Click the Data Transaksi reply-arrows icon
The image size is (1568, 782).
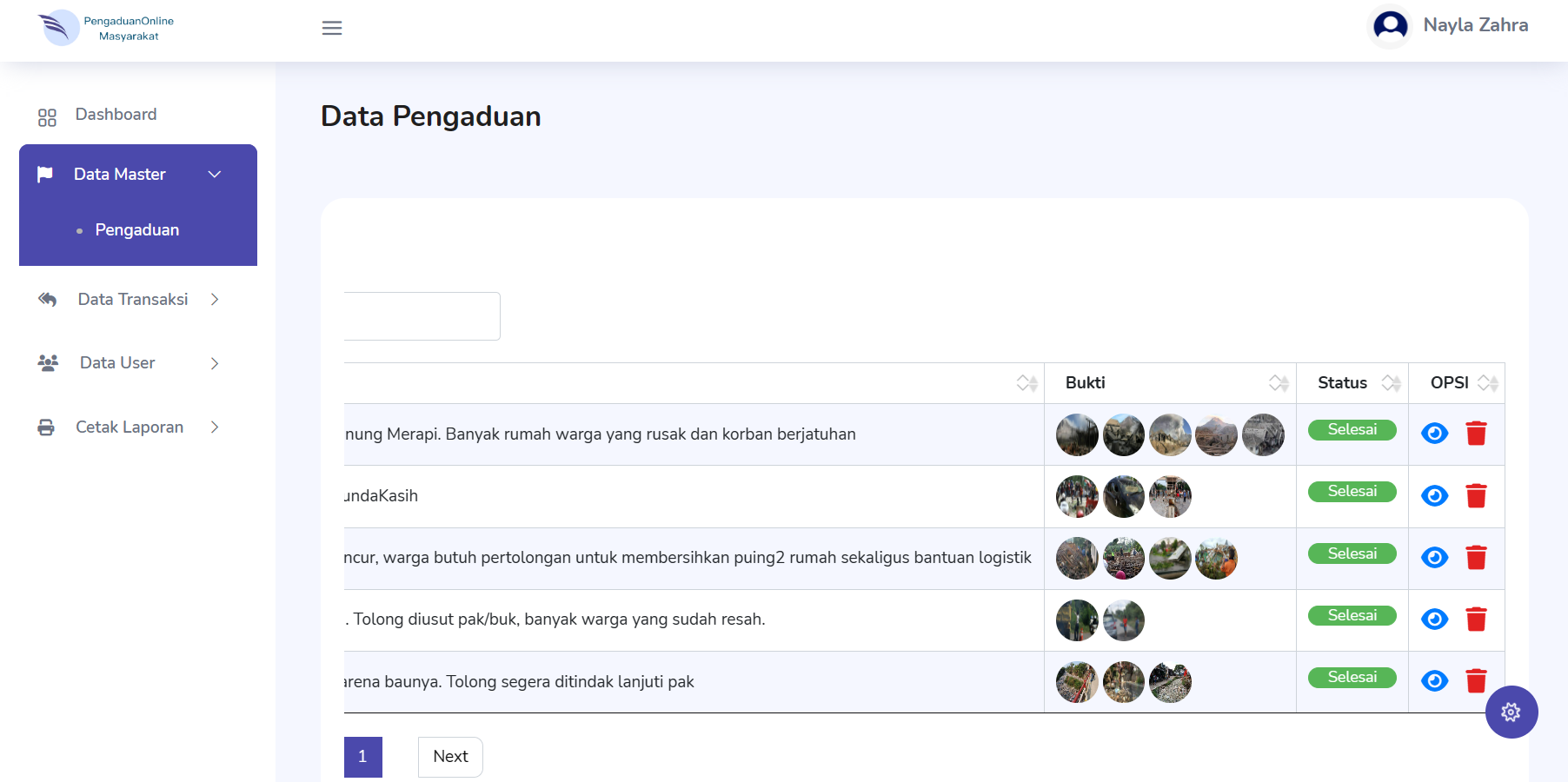click(x=47, y=300)
